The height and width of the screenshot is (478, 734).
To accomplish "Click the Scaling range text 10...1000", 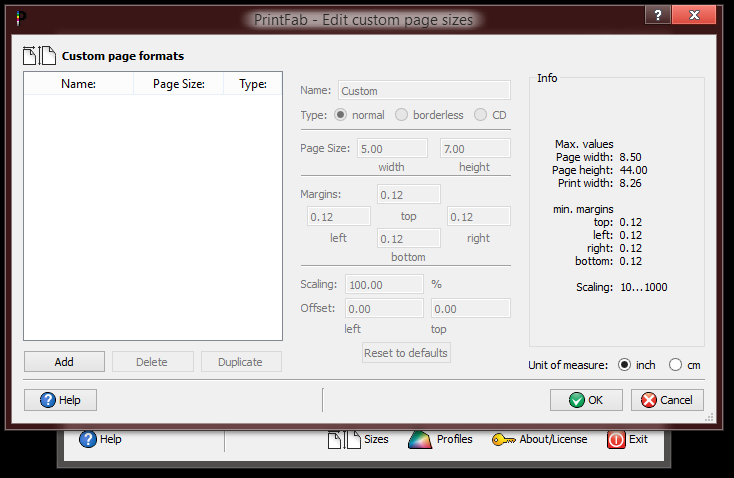I will click(644, 287).
